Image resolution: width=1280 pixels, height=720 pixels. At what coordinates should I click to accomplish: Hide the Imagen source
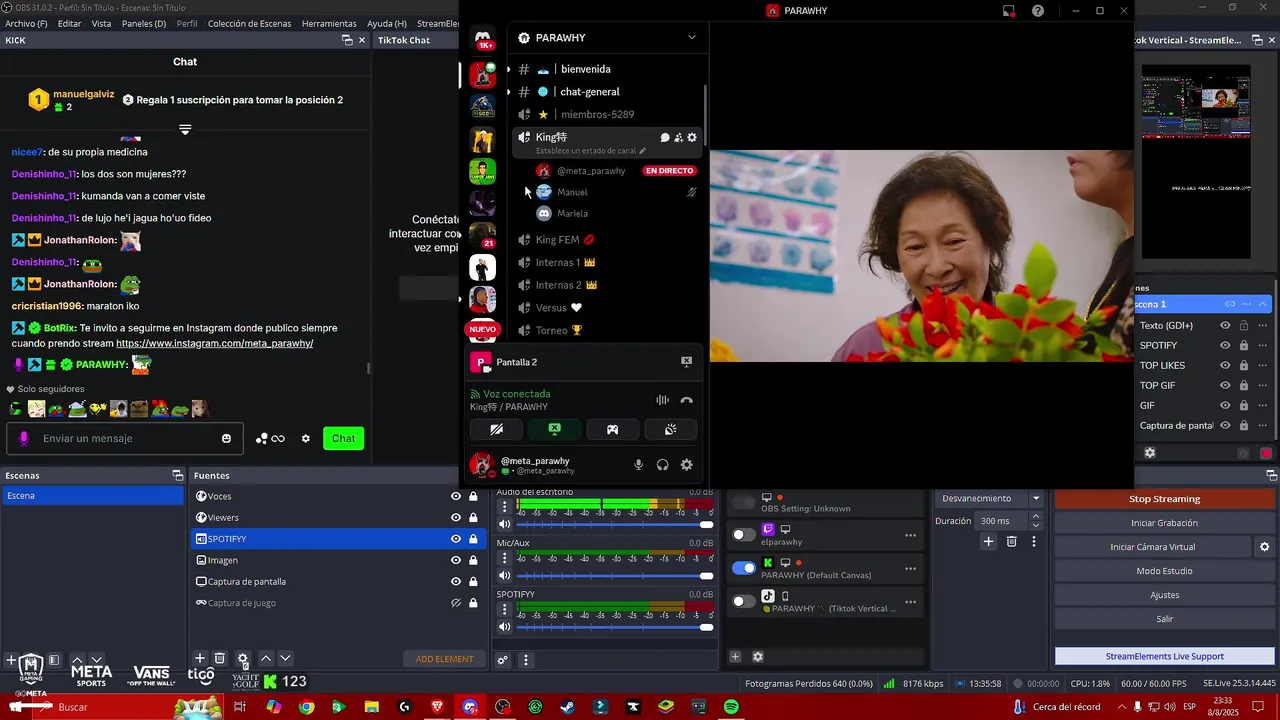(x=456, y=560)
